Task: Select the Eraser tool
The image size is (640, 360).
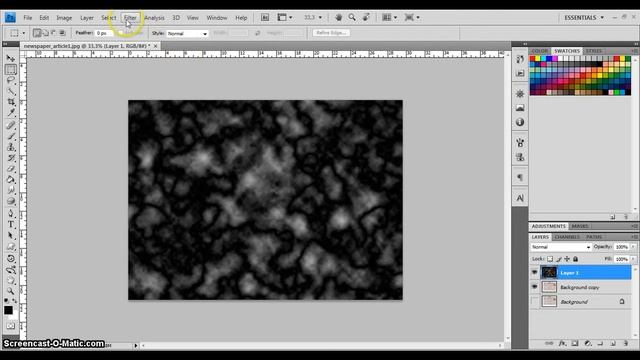Action: click(x=11, y=169)
